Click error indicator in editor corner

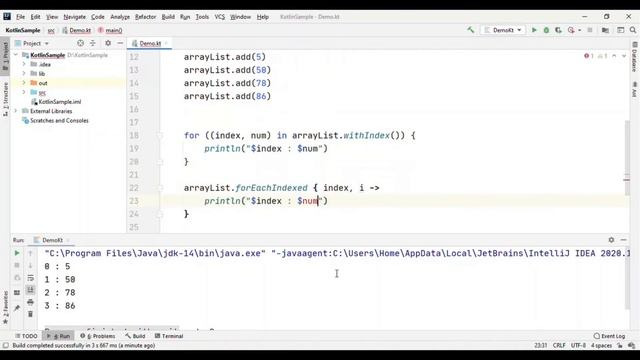589,56
